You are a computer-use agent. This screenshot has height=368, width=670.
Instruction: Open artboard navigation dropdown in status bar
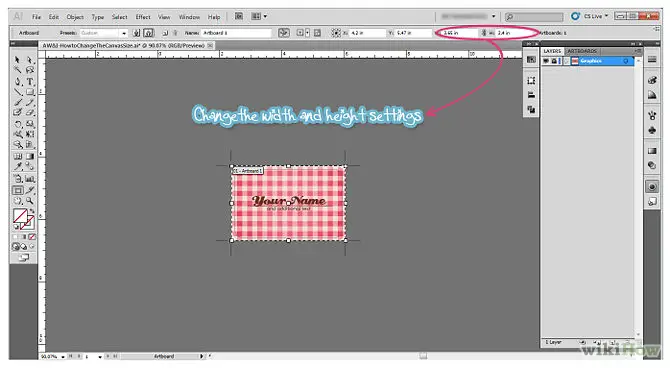pos(100,356)
